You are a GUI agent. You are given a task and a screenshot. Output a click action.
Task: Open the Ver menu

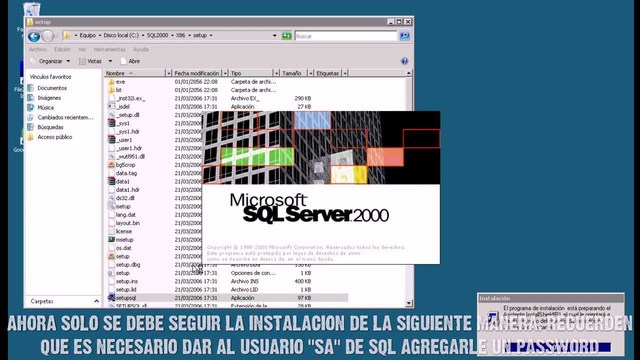[x=82, y=49]
